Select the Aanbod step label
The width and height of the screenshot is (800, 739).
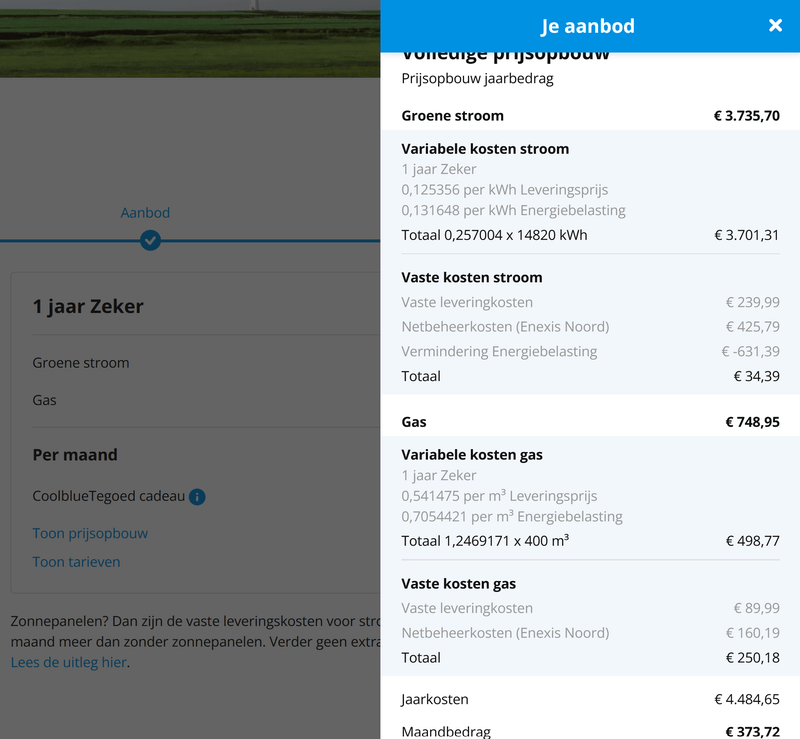point(145,213)
